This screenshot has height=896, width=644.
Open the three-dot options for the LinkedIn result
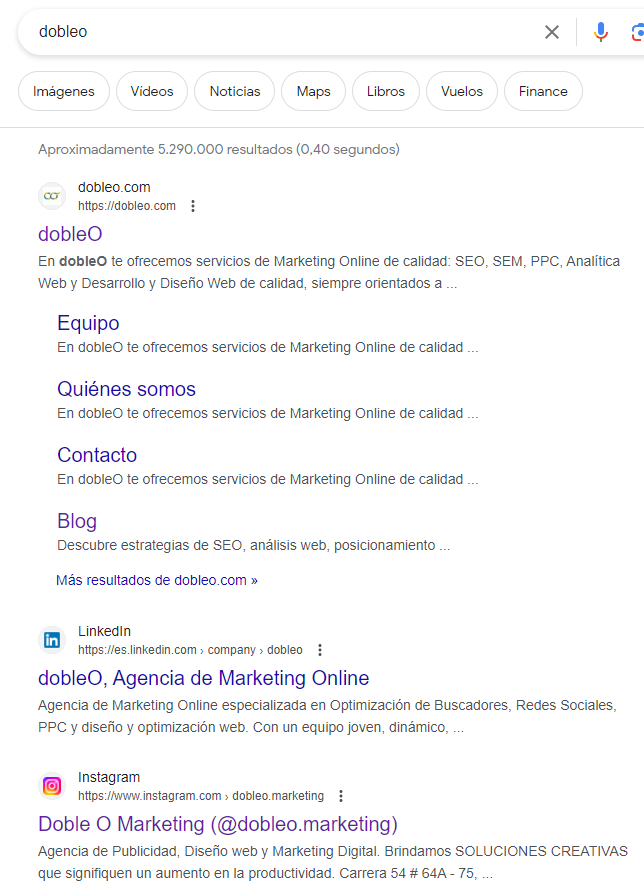click(320, 650)
